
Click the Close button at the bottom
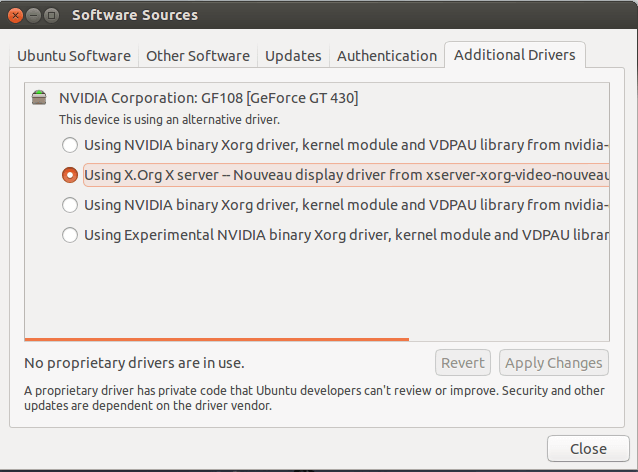coord(588,449)
